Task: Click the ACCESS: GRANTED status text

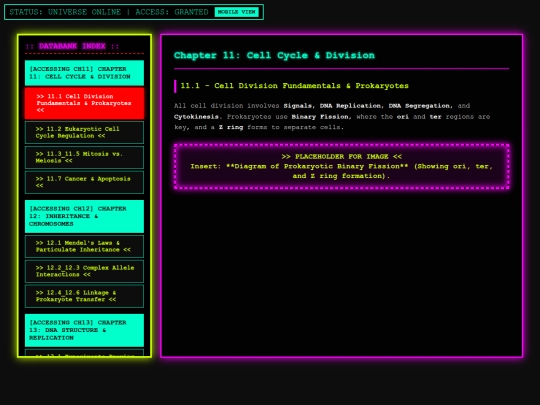Action: [x=172, y=12]
